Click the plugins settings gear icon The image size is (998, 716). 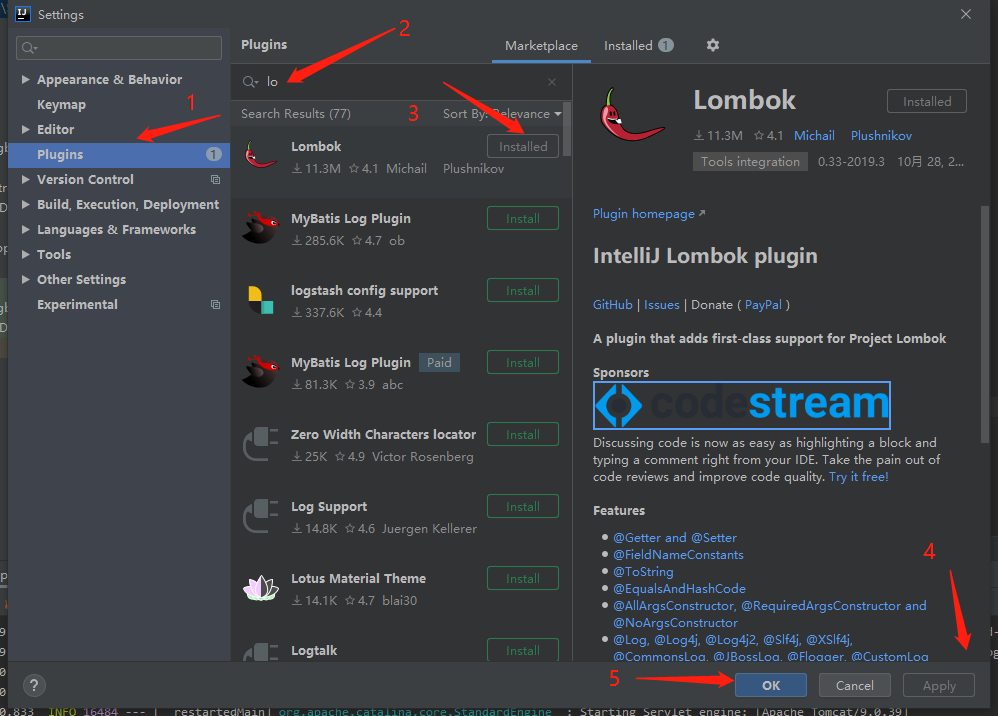tap(712, 45)
